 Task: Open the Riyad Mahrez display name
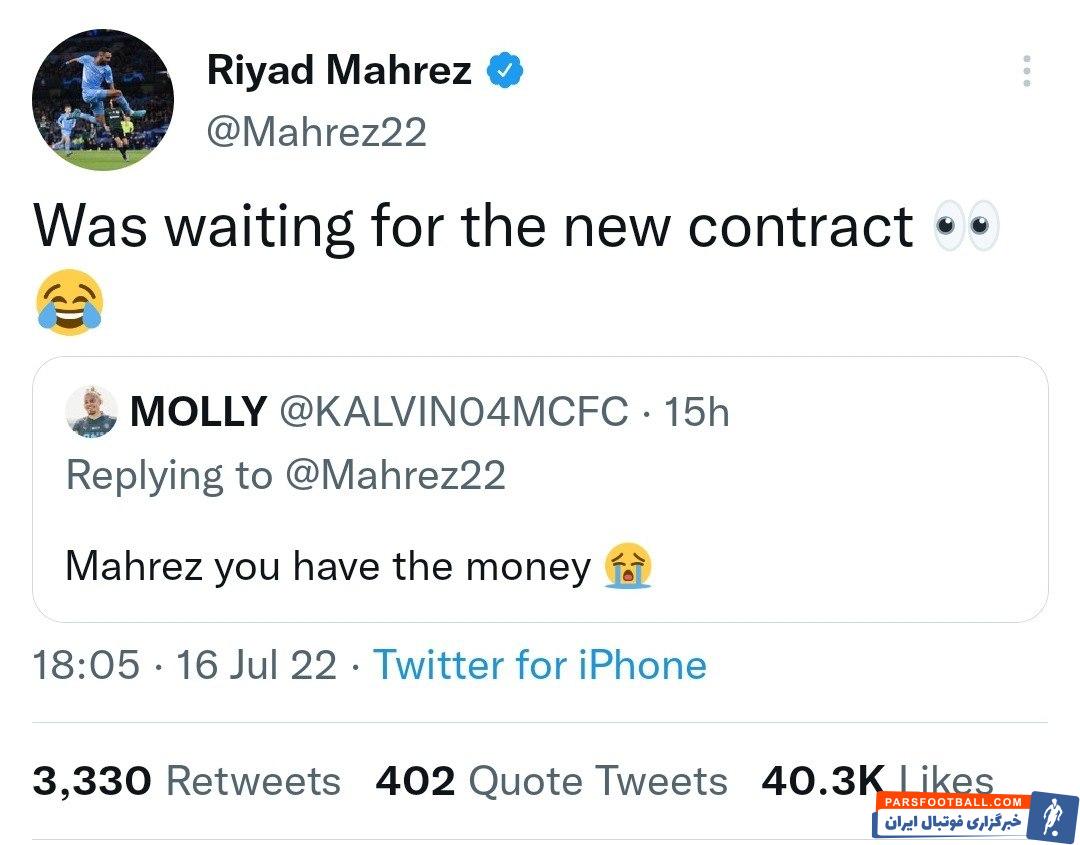click(x=339, y=71)
